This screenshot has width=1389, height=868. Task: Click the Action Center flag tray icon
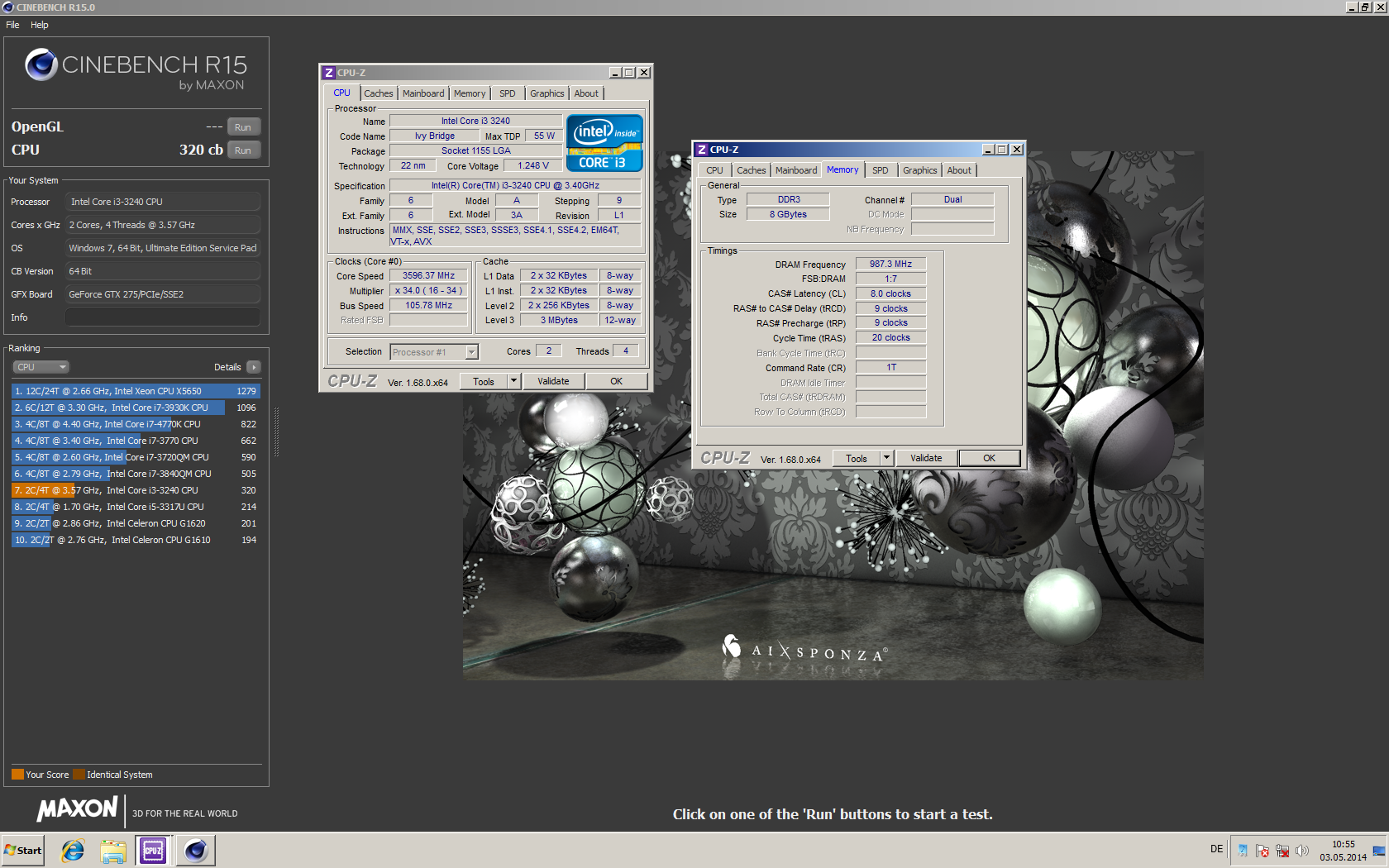[x=1263, y=851]
